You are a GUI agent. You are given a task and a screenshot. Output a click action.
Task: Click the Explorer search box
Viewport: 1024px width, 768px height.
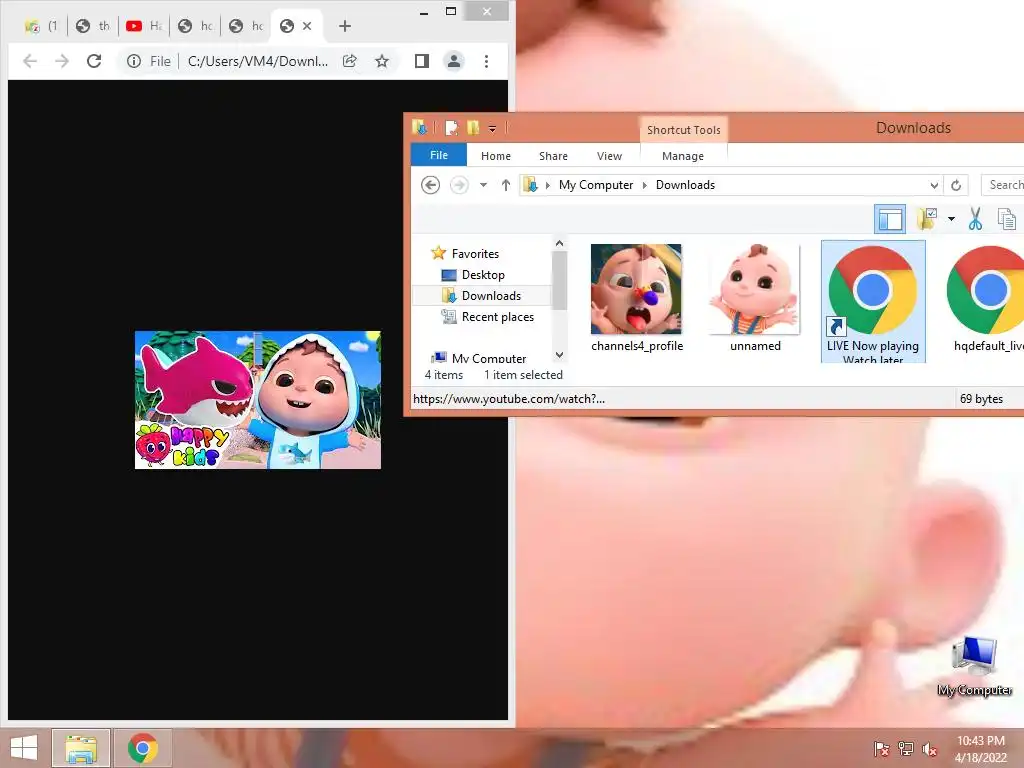1003,185
